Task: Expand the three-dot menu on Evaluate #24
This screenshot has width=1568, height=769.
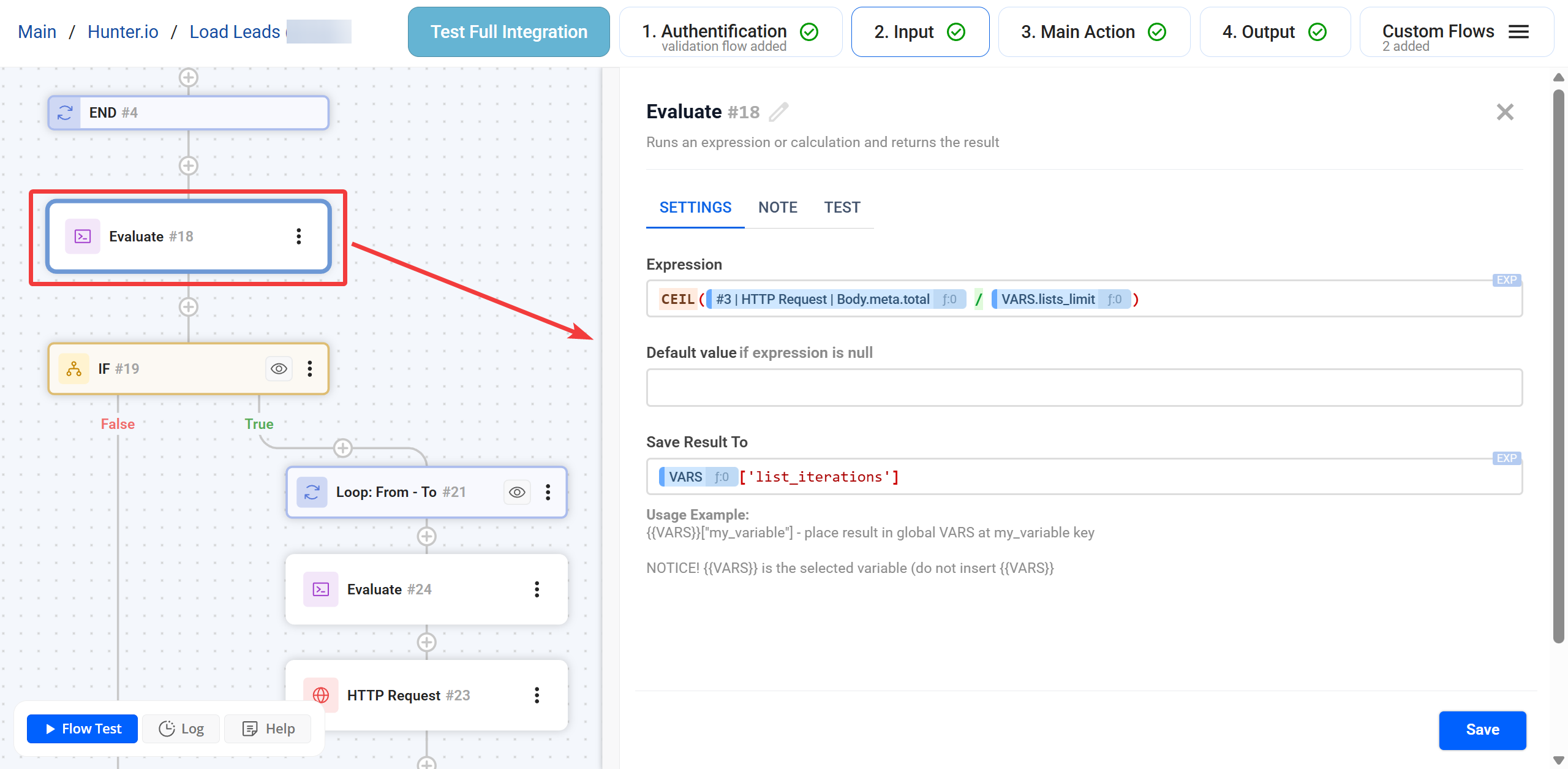Action: 537,589
